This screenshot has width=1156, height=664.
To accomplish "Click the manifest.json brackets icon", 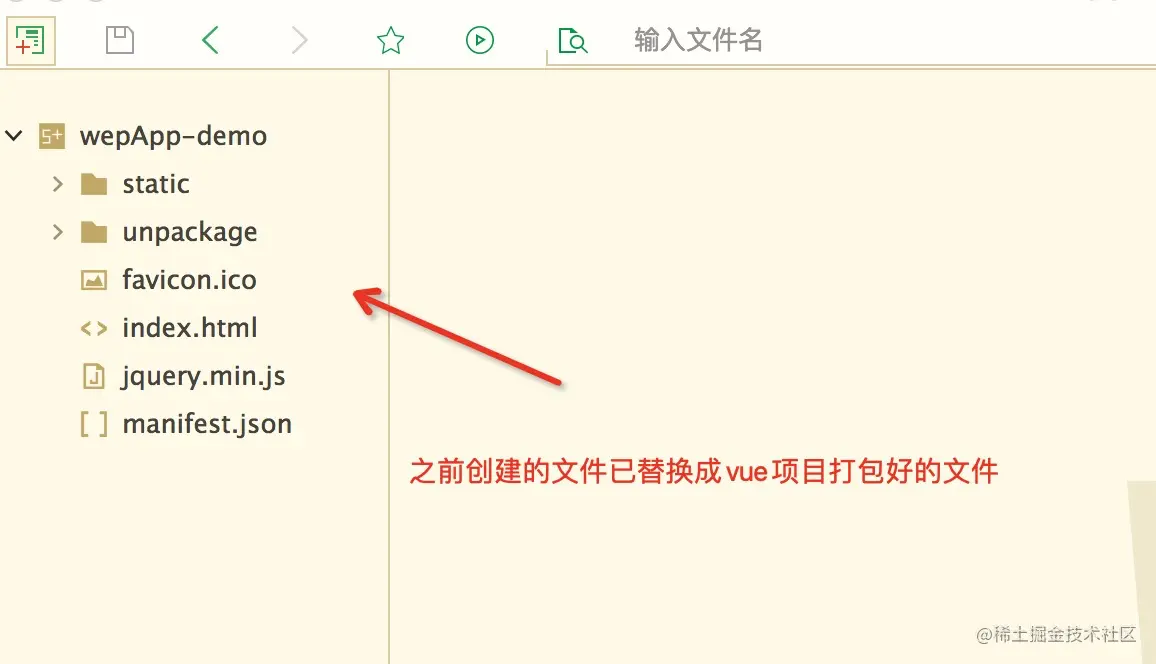I will (94, 424).
